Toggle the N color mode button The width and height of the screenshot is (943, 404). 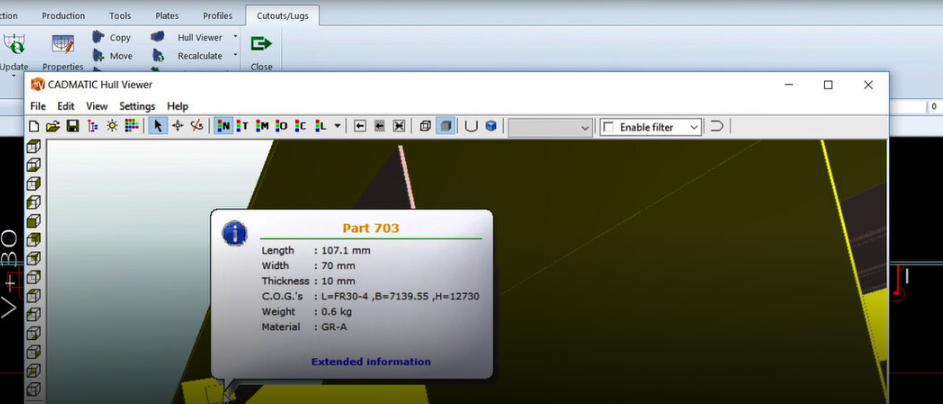click(224, 126)
